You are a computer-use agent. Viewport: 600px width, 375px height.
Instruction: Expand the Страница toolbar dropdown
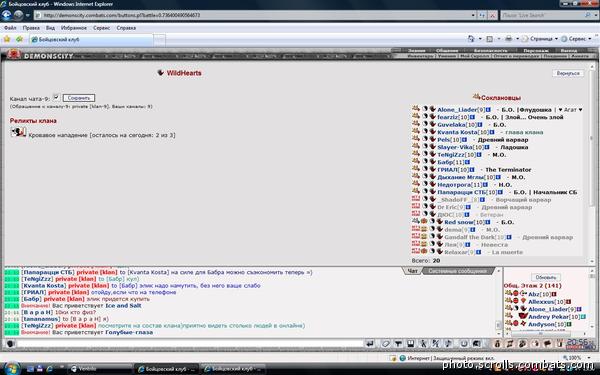[x=556, y=39]
